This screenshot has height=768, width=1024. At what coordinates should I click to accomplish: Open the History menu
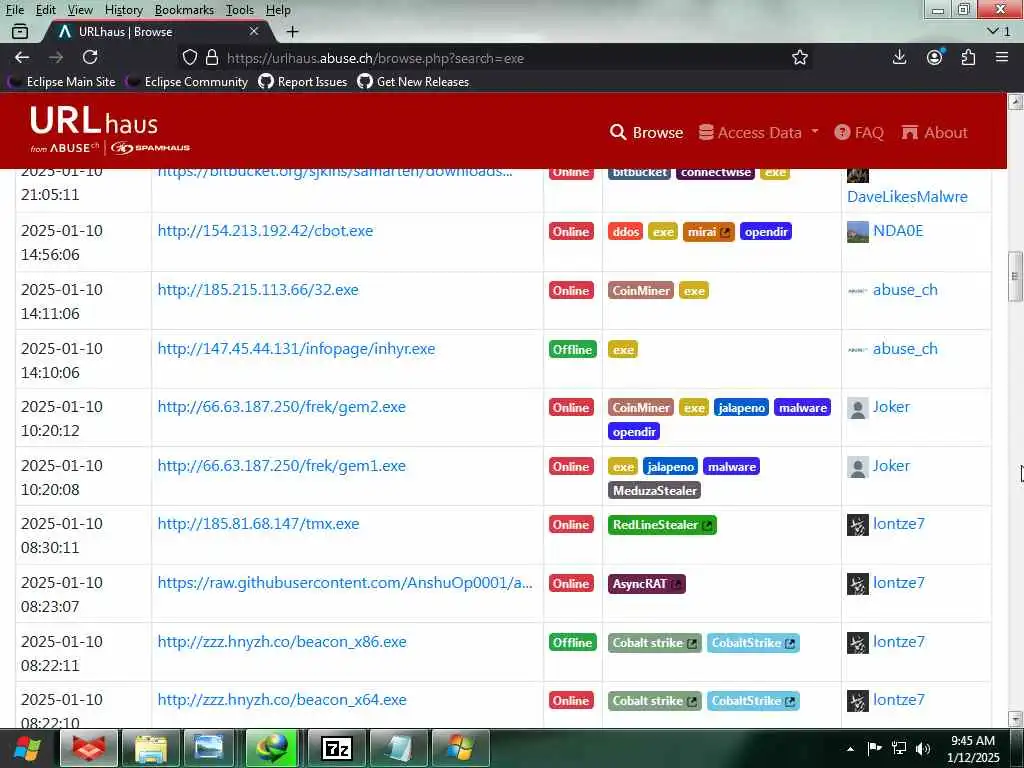123,10
